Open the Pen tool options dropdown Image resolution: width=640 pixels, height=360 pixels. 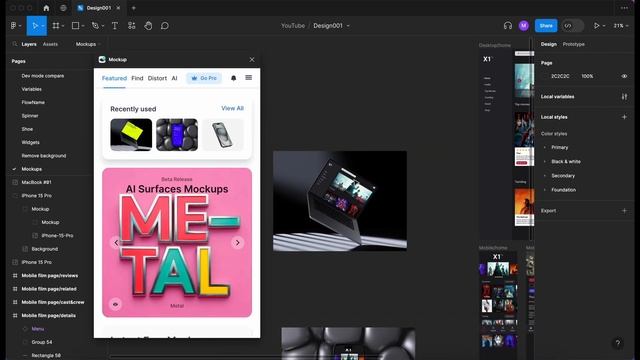(103, 26)
